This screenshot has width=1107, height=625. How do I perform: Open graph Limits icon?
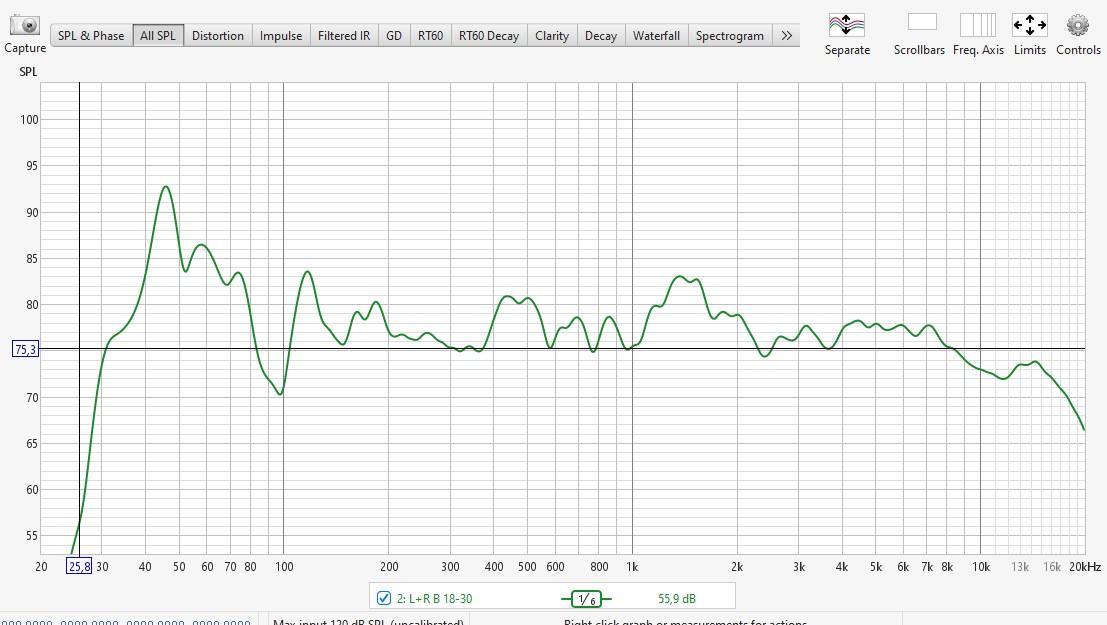1029,25
